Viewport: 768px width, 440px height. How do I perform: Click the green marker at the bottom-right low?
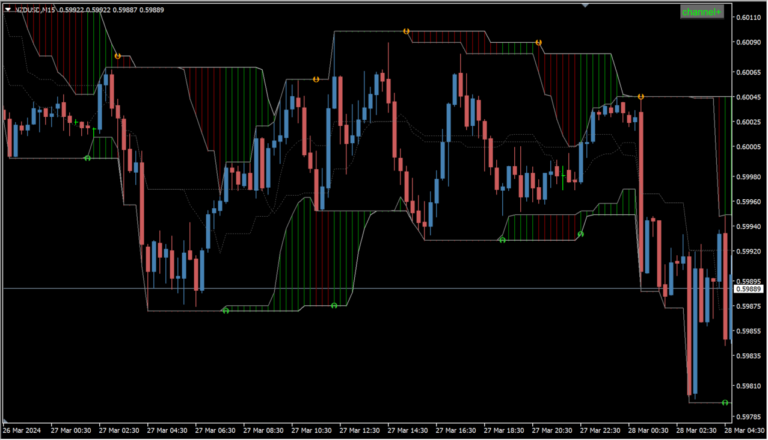click(726, 402)
